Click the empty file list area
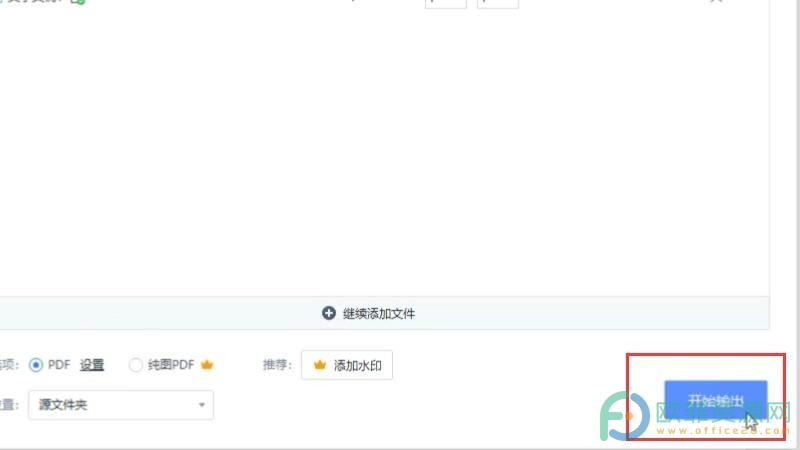Viewport: 800px width, 450px height. (x=384, y=153)
